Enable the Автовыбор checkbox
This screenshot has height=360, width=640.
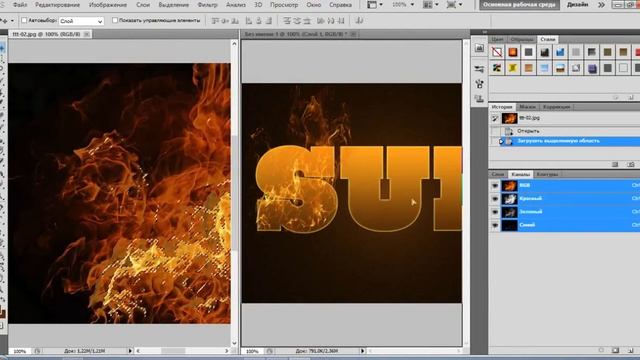(24, 20)
